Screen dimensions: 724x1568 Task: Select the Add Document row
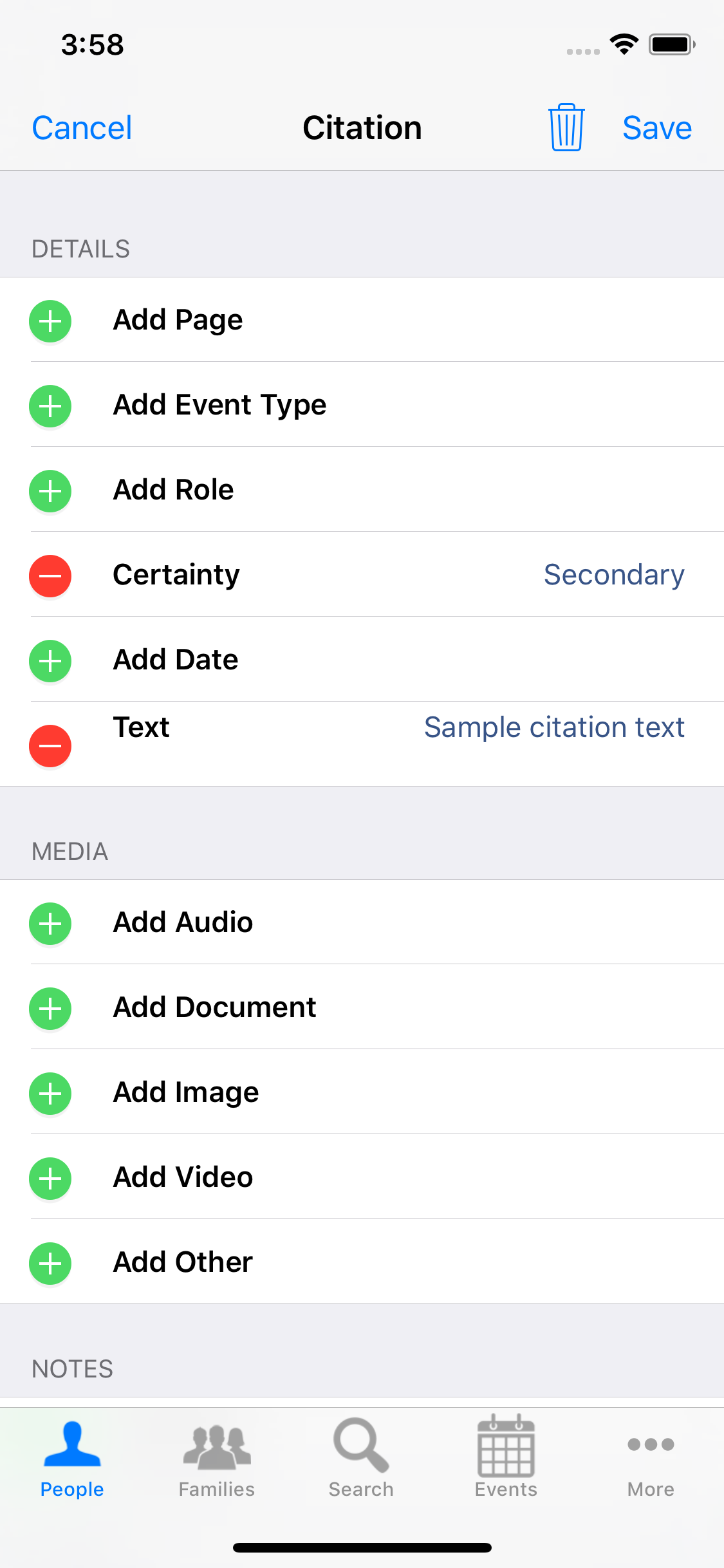coord(215,1007)
